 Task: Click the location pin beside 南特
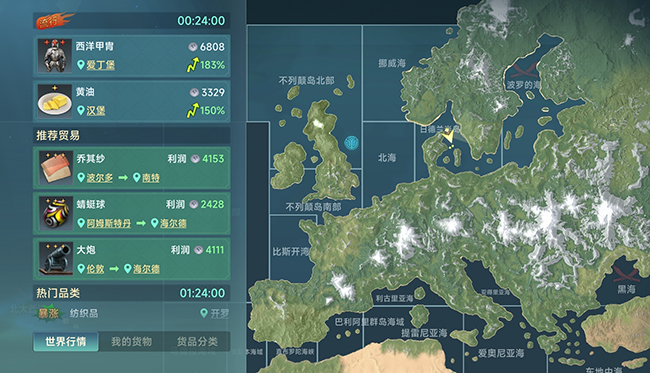pos(136,177)
